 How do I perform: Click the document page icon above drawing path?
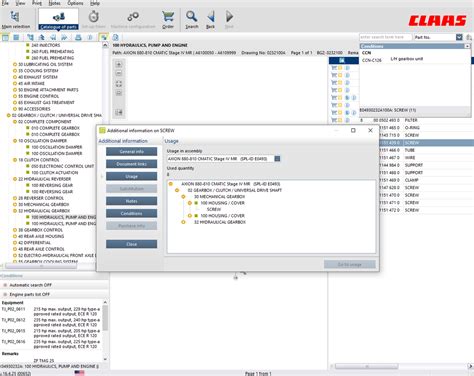click(116, 37)
